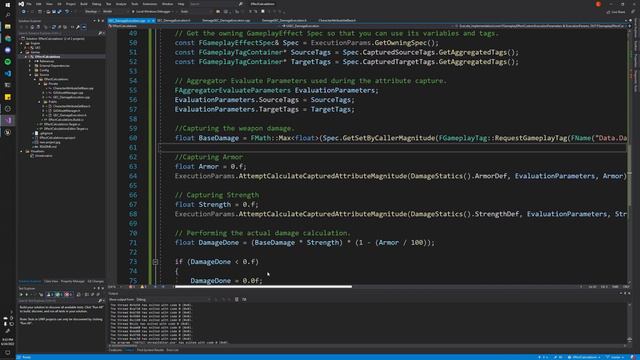640x360 pixels.
Task: Switch to the CharacterAttributeSetBase.h tab
Action: 337,20
